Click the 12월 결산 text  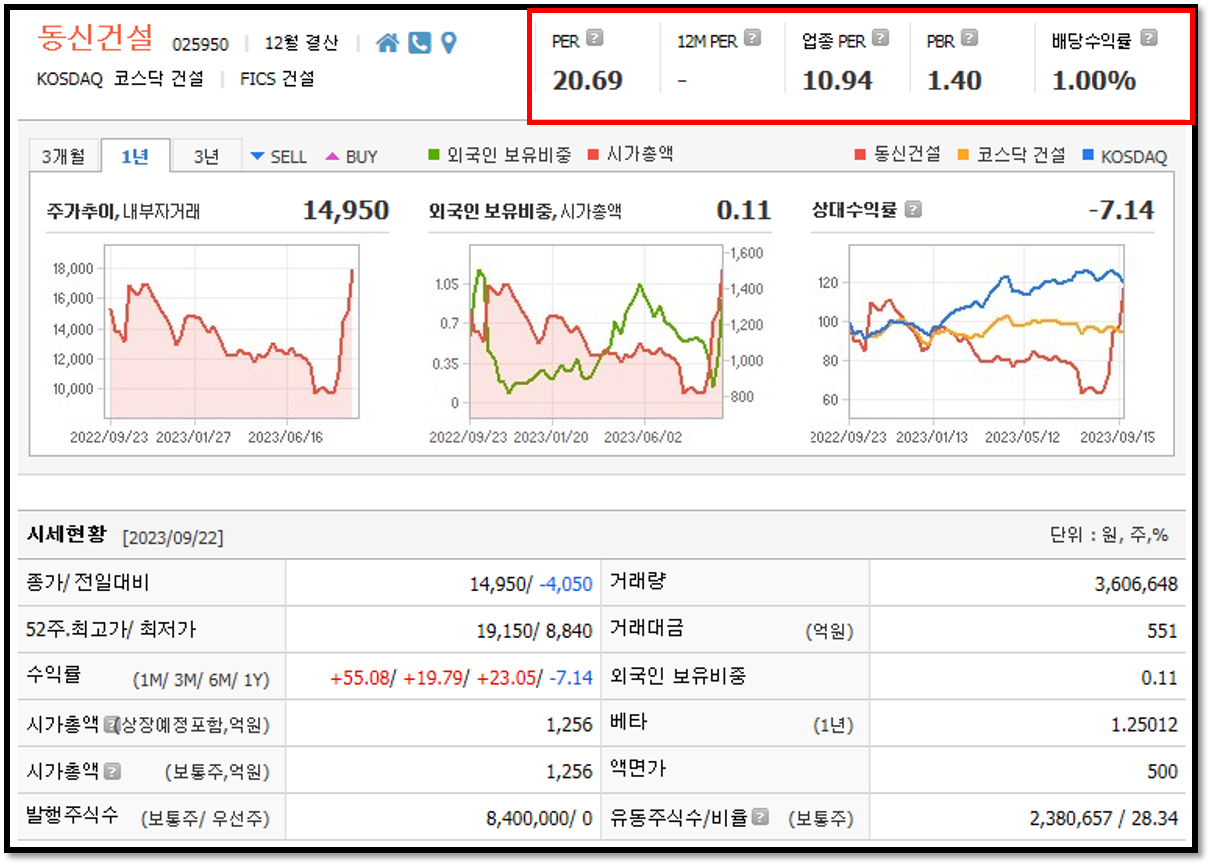point(301,43)
